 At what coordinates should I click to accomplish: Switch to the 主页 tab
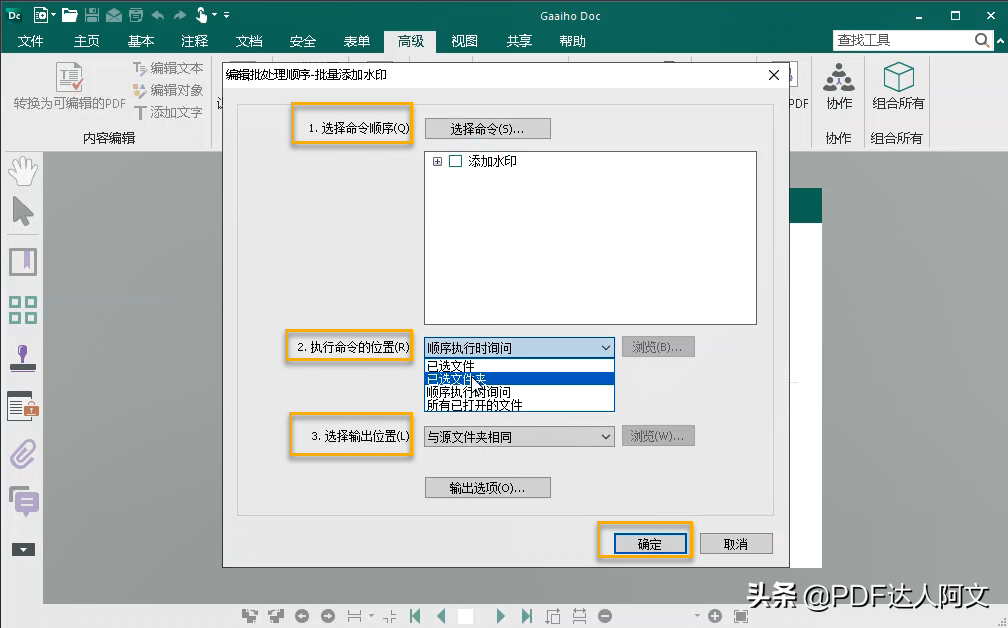(x=86, y=41)
